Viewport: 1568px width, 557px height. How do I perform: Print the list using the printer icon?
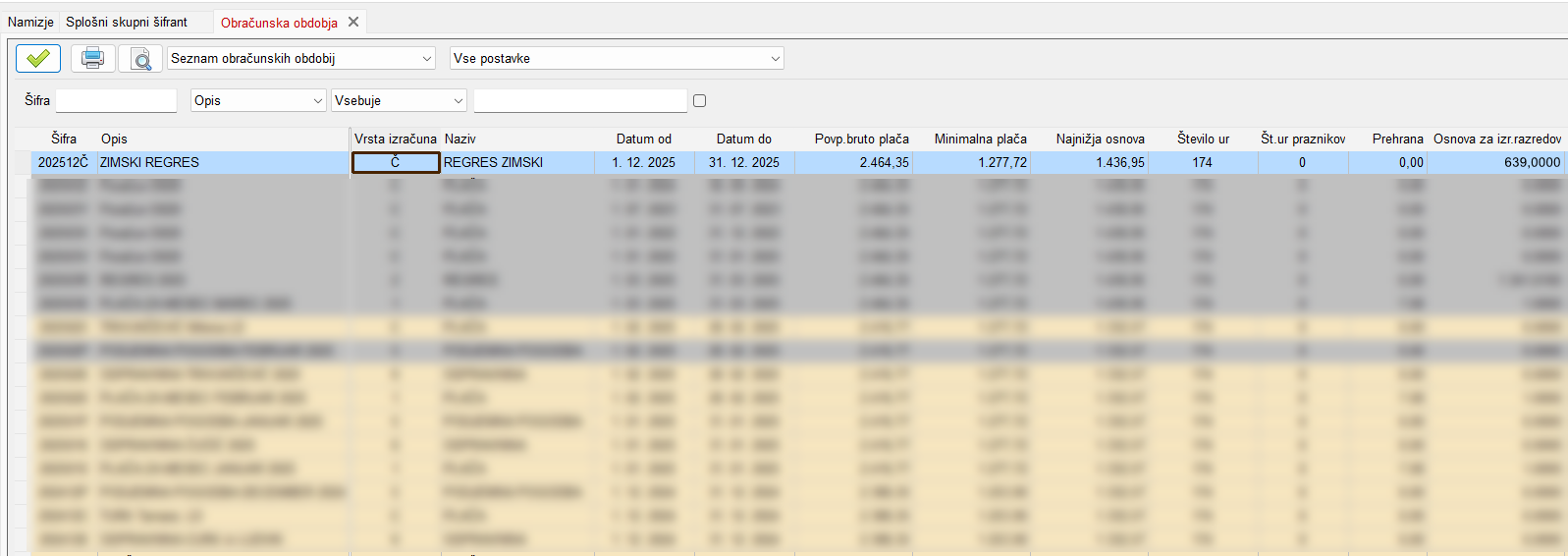(x=92, y=59)
